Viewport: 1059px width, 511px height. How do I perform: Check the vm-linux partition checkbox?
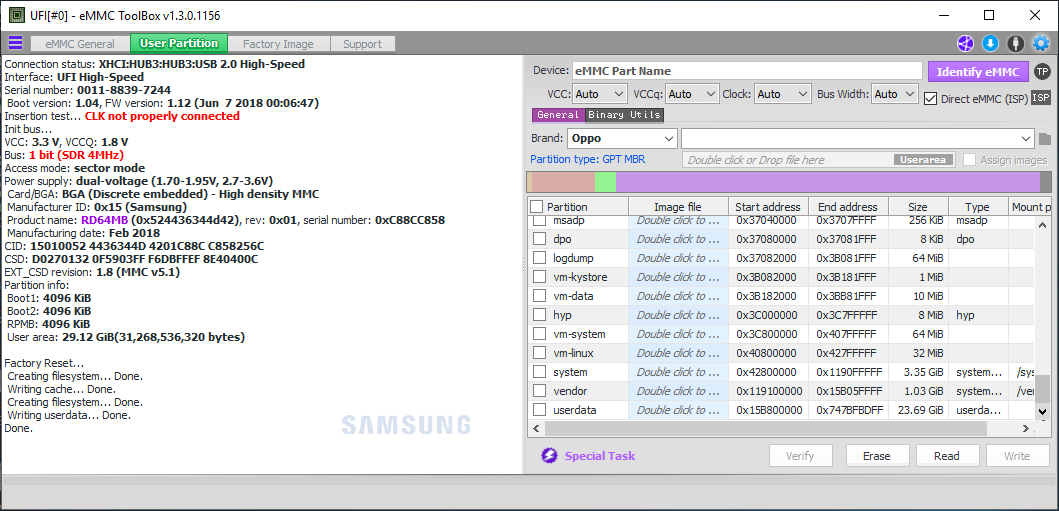[x=540, y=352]
